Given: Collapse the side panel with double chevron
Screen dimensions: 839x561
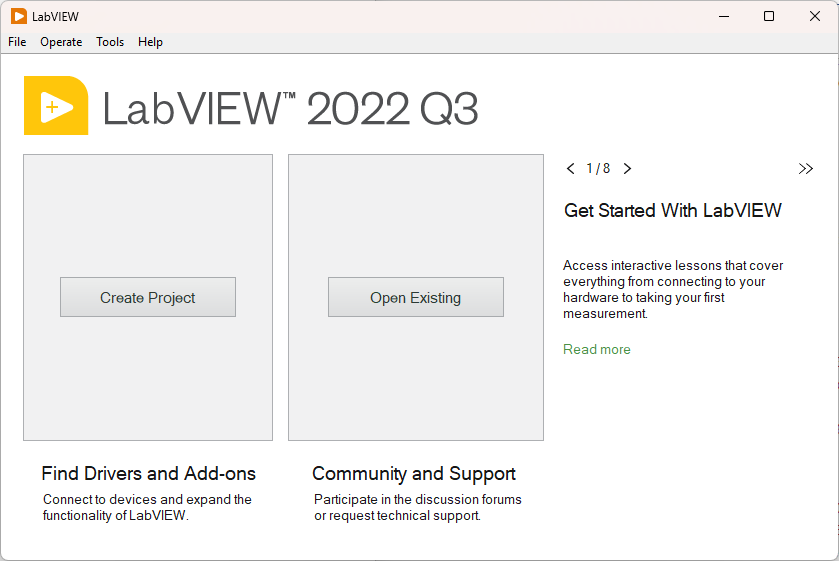Looking at the screenshot, I should [806, 169].
